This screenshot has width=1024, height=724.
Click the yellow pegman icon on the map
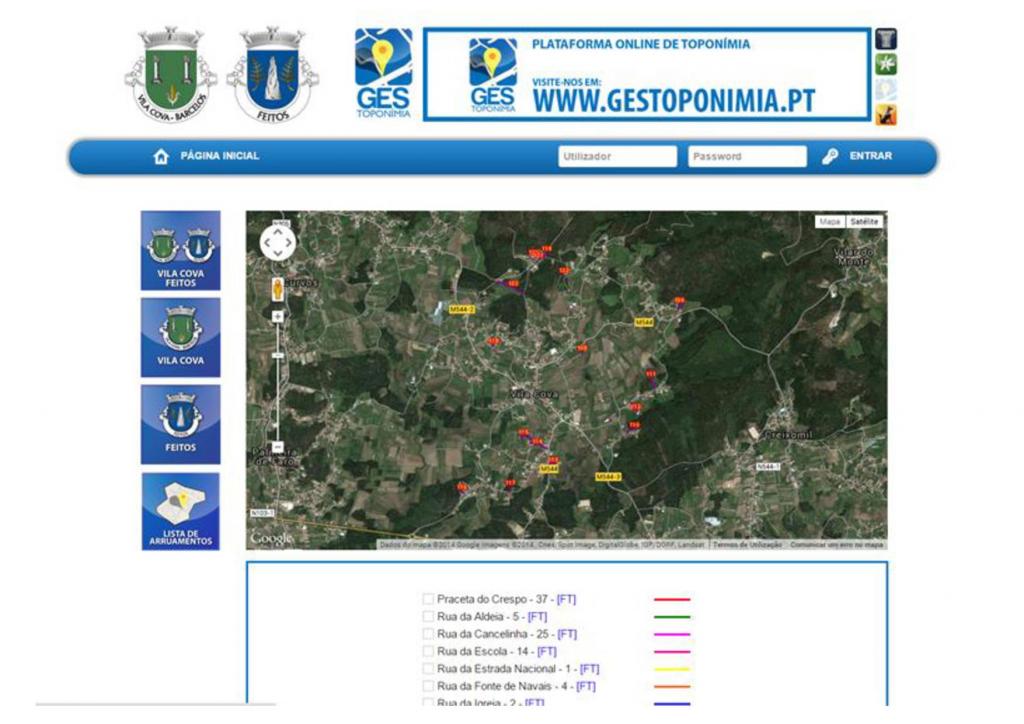click(x=277, y=288)
